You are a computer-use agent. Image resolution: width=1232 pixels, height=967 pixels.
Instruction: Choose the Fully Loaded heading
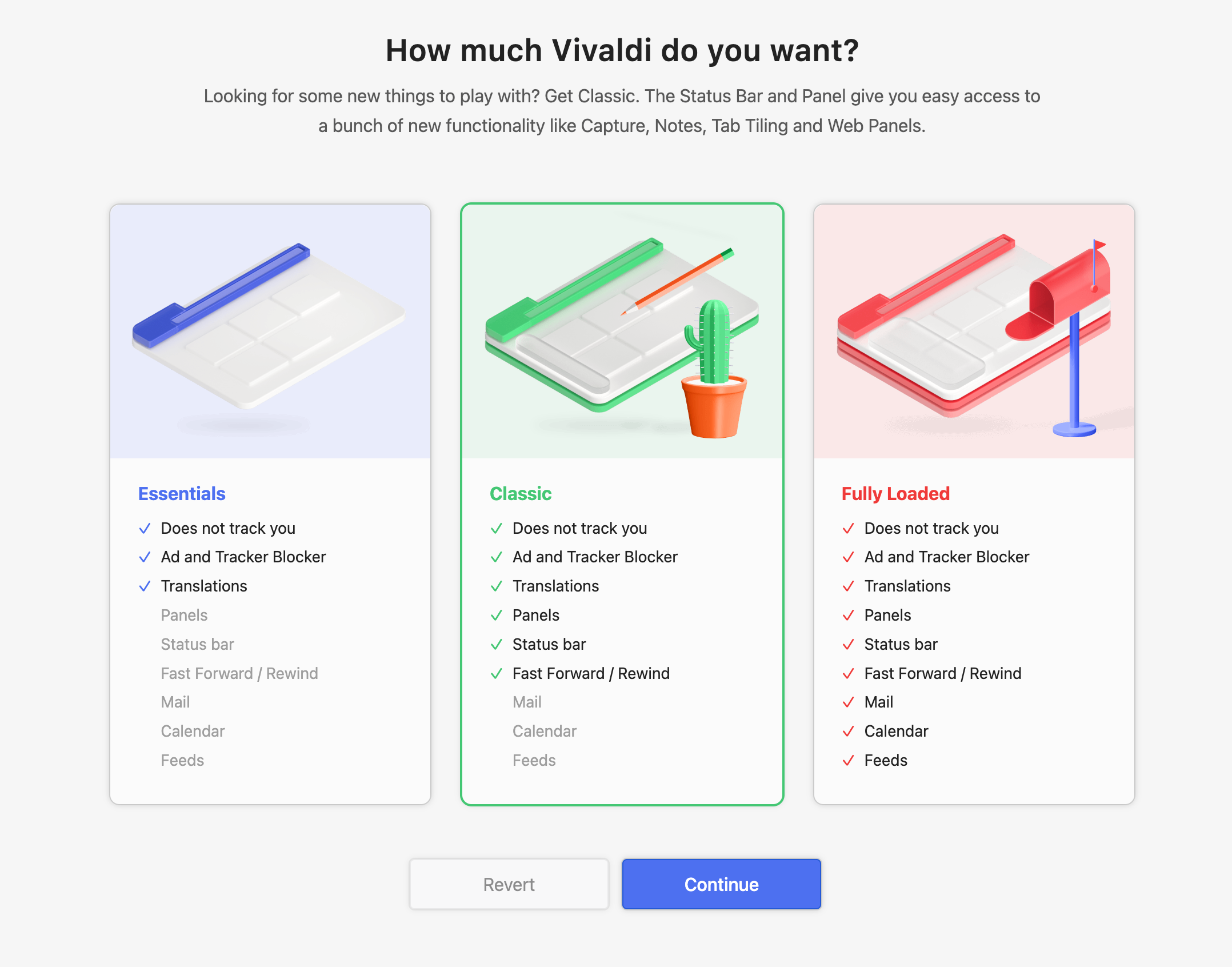tap(895, 493)
